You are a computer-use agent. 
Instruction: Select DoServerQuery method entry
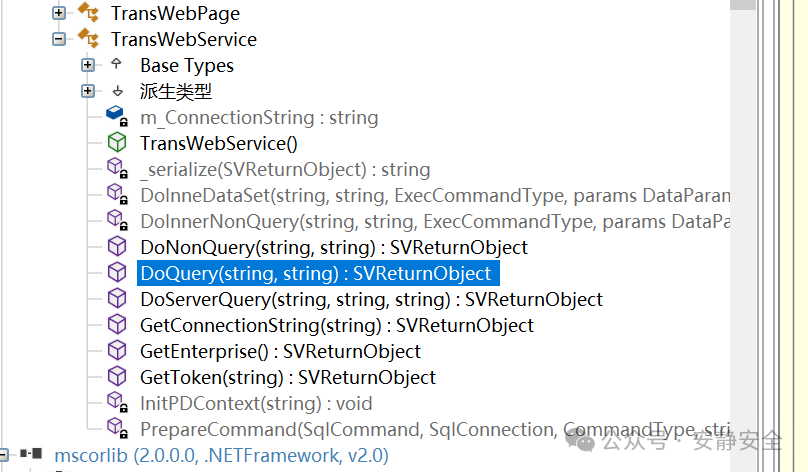pos(372,299)
